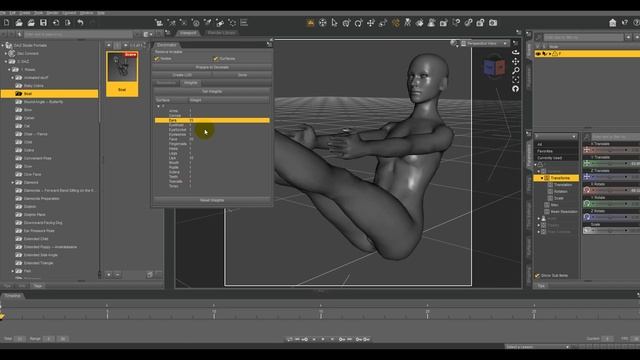
Task: Open the Decimator pane tab
Action: coord(167,44)
